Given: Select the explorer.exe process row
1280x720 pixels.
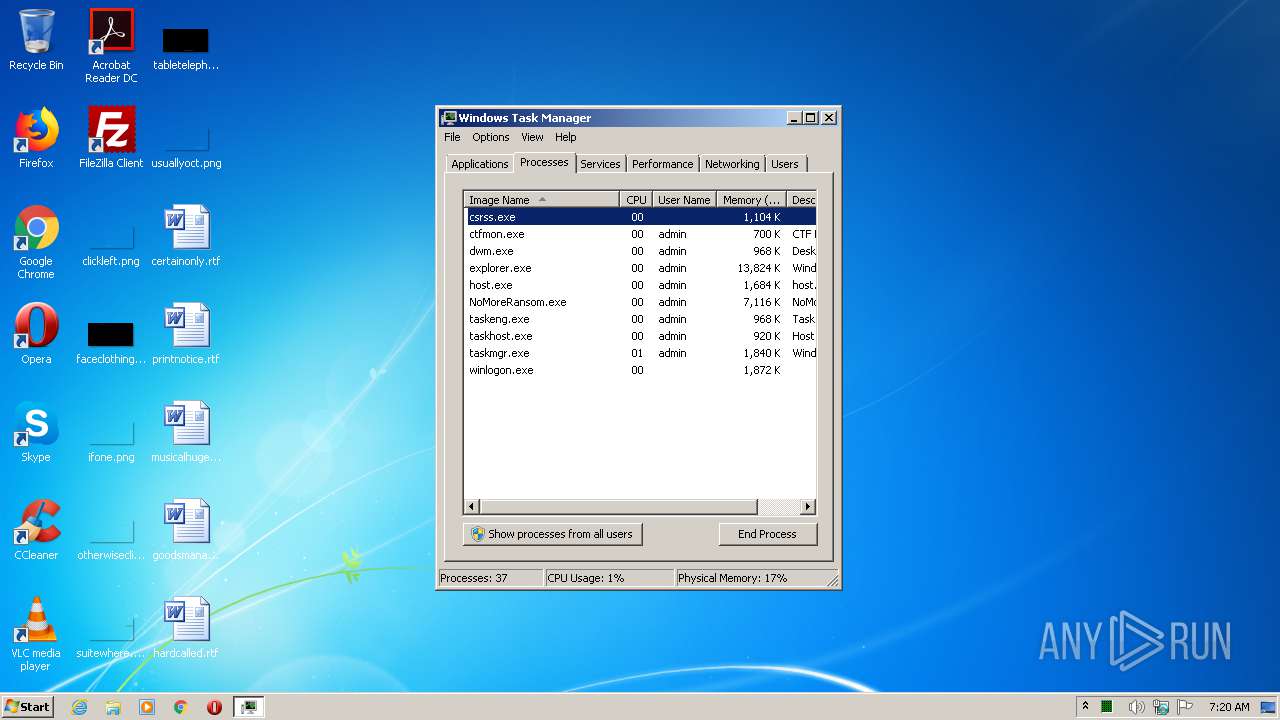Looking at the screenshot, I should coord(640,268).
